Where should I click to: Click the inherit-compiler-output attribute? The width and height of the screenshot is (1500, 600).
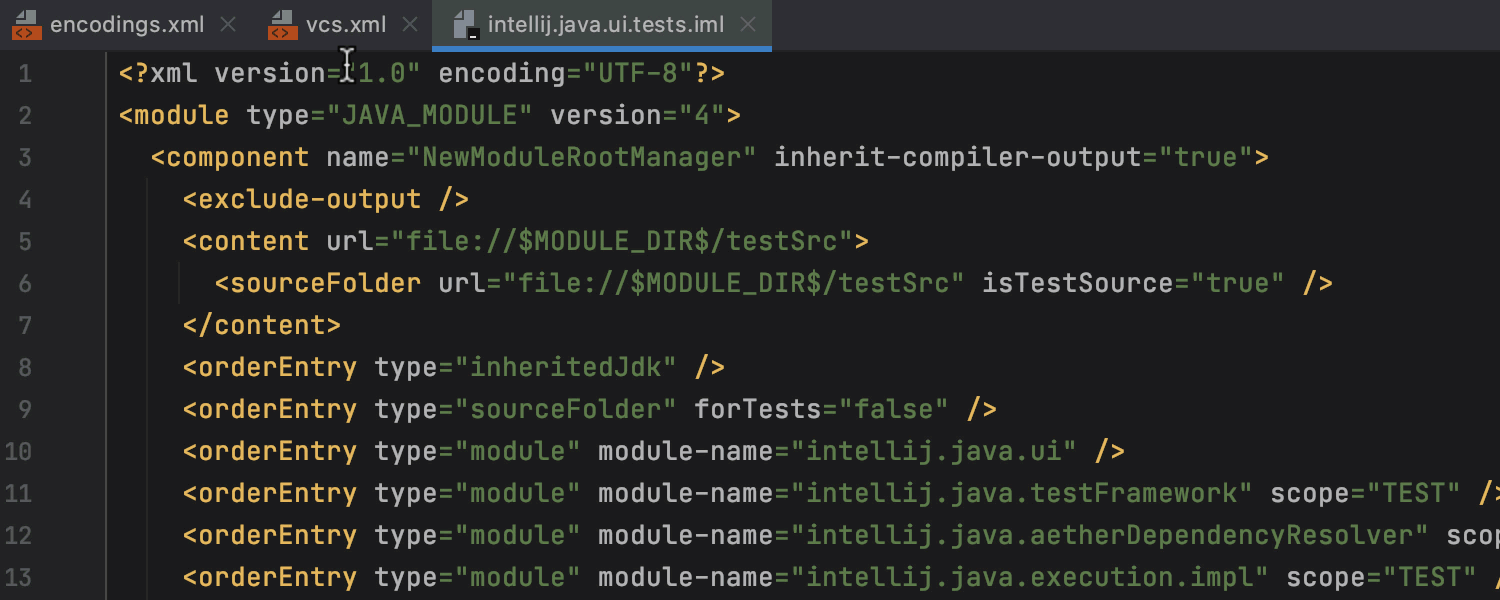(958, 158)
